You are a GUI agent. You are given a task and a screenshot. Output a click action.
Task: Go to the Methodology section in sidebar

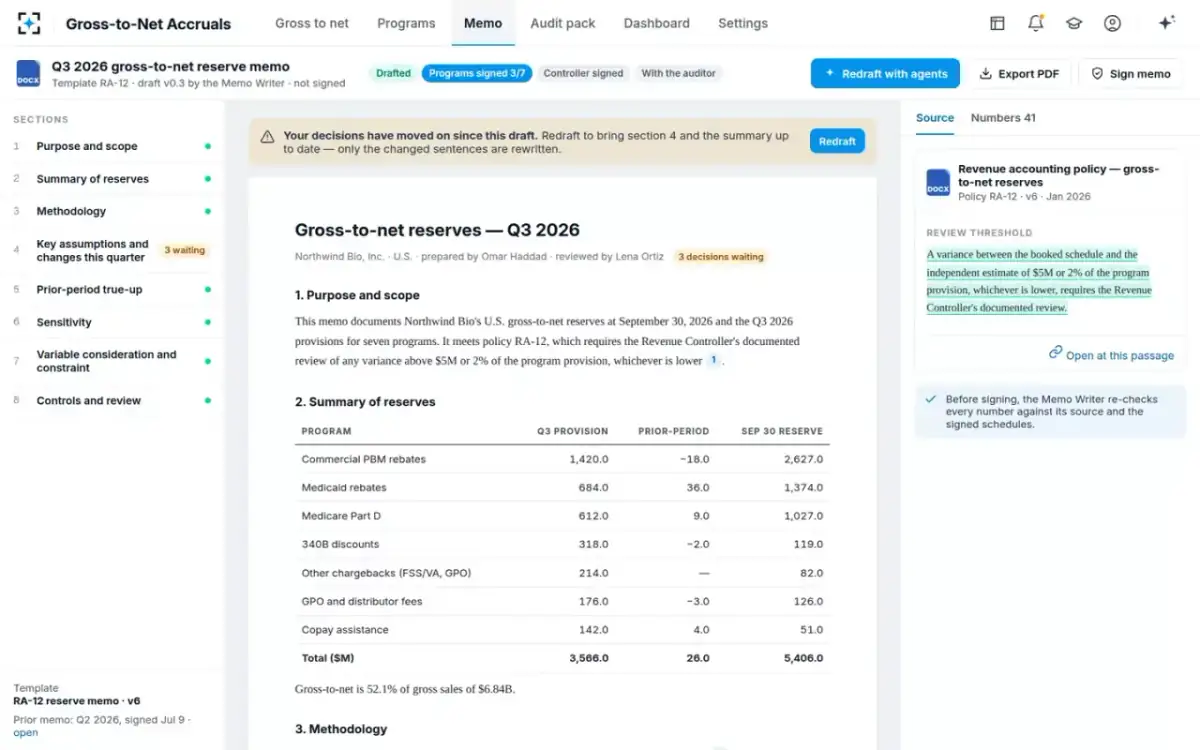point(112,211)
